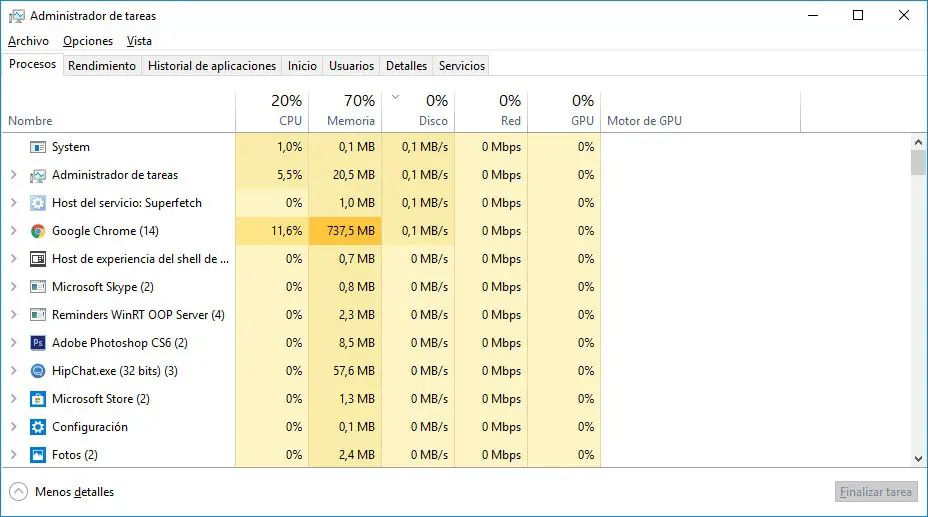Expand the Reminders WinRT OOP Server group

(x=13, y=315)
